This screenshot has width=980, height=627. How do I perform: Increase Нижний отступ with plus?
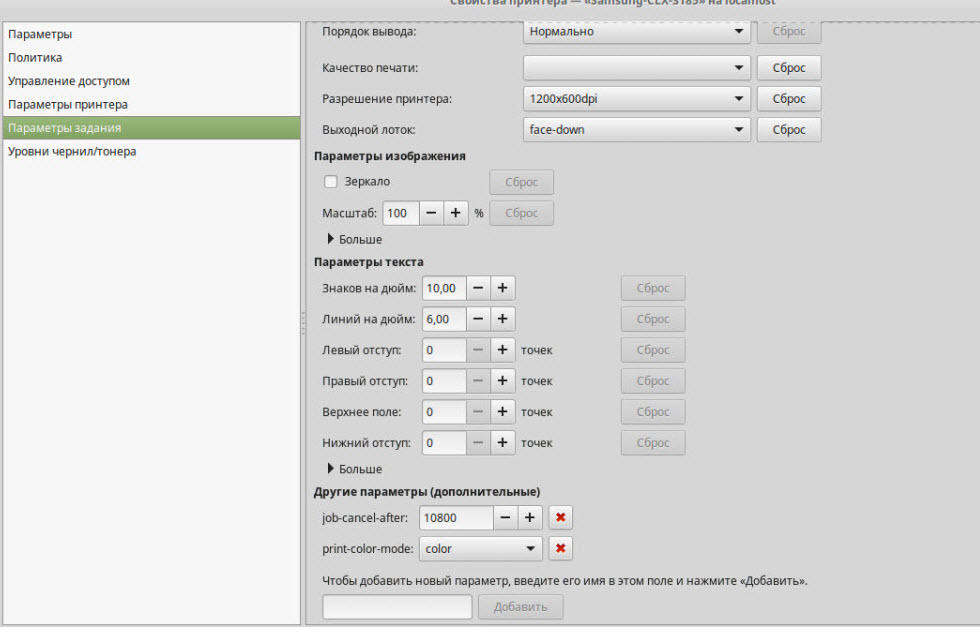tap(502, 443)
